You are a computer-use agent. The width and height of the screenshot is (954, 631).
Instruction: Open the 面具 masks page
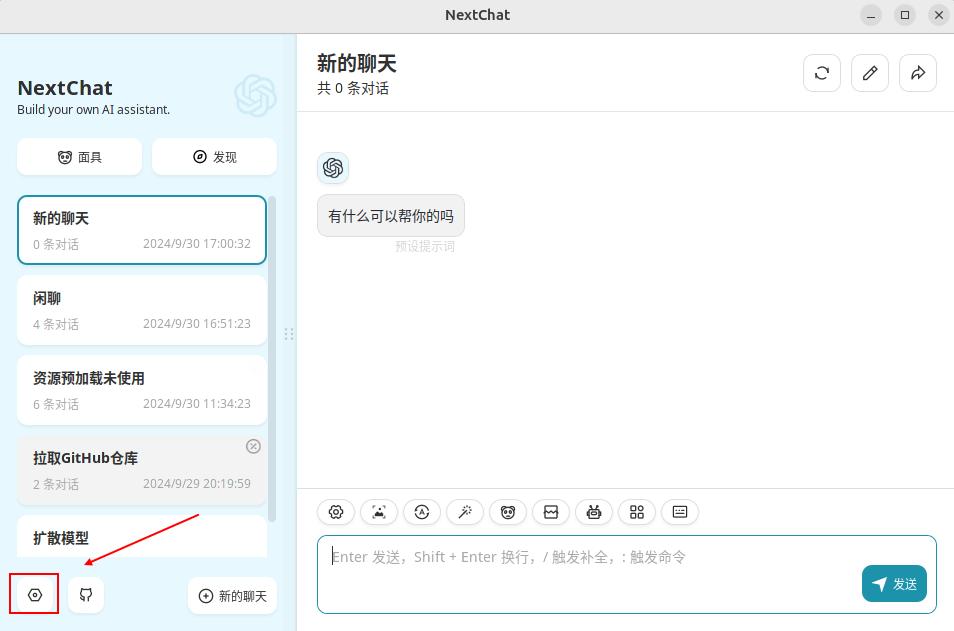click(x=80, y=157)
